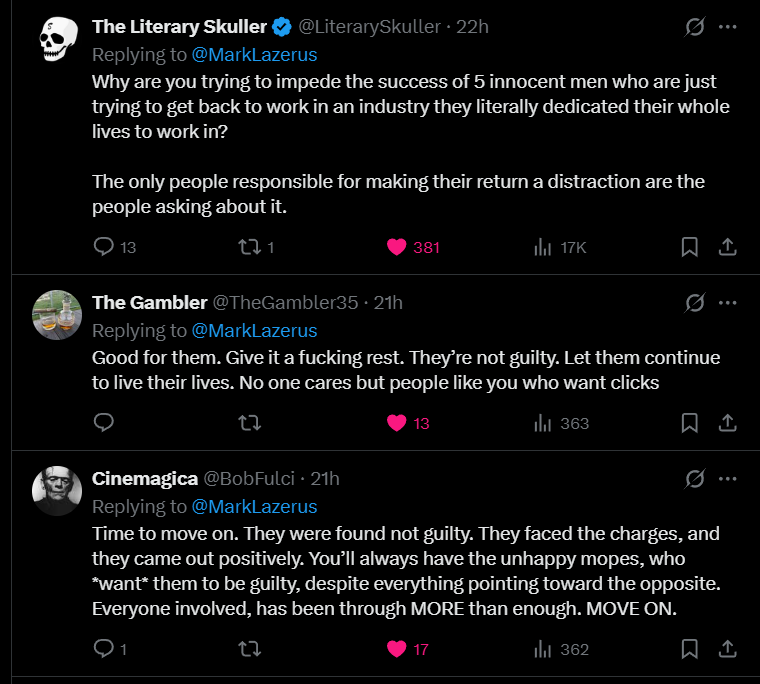
Task: Open The Literary Skuller profile name
Action: coord(179,27)
